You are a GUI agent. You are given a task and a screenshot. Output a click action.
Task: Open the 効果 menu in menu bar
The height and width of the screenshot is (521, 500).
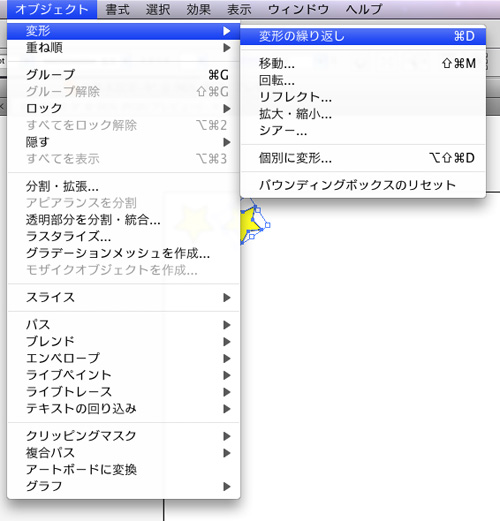(x=199, y=9)
